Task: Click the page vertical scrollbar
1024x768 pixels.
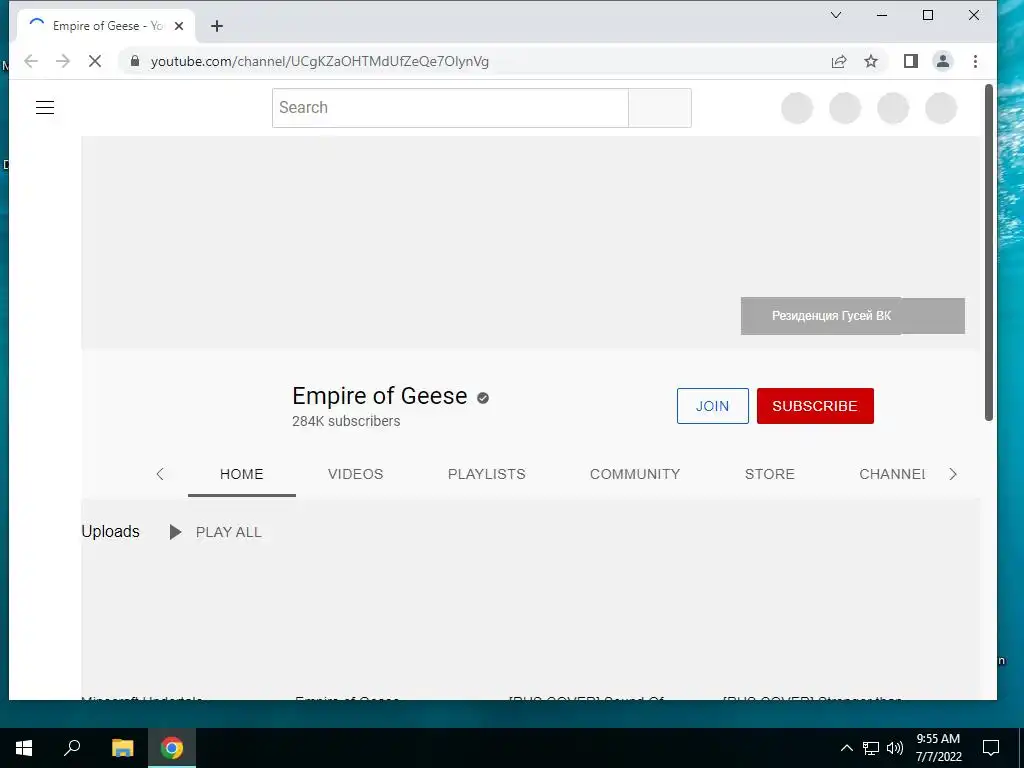Action: [989, 253]
